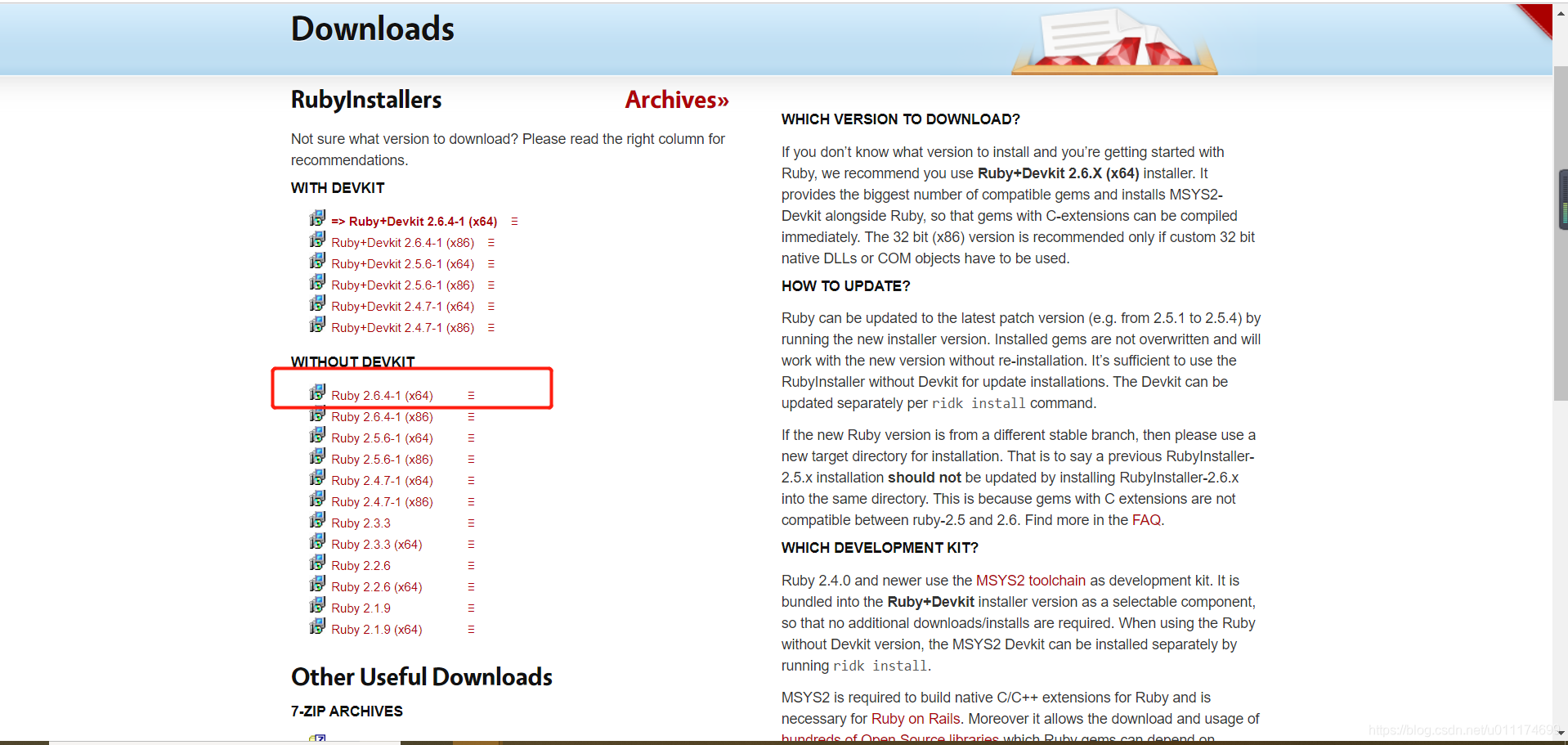Image resolution: width=1568 pixels, height=745 pixels.
Task: Open the Archives» link
Action: tap(677, 100)
